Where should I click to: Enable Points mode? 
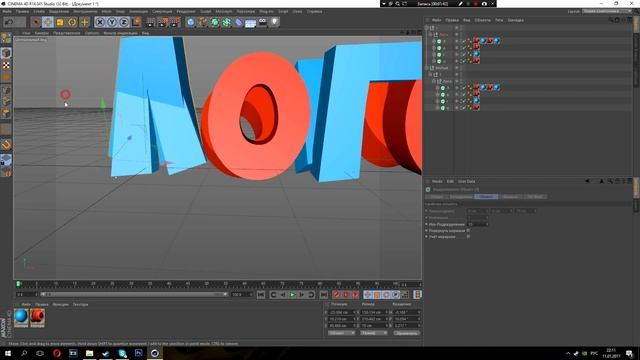(6, 90)
